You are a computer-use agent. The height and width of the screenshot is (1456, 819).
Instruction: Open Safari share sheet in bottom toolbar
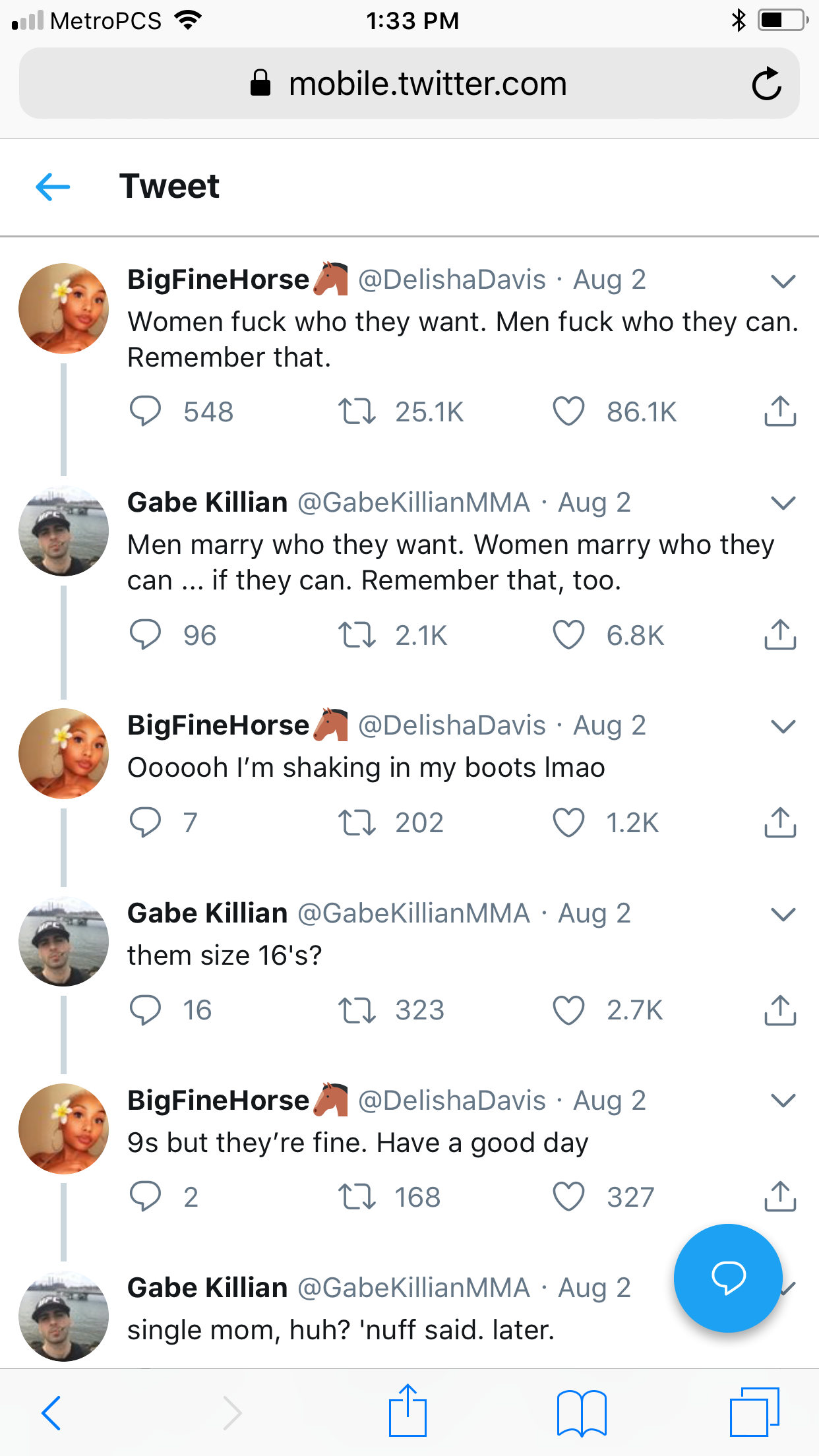click(408, 1412)
